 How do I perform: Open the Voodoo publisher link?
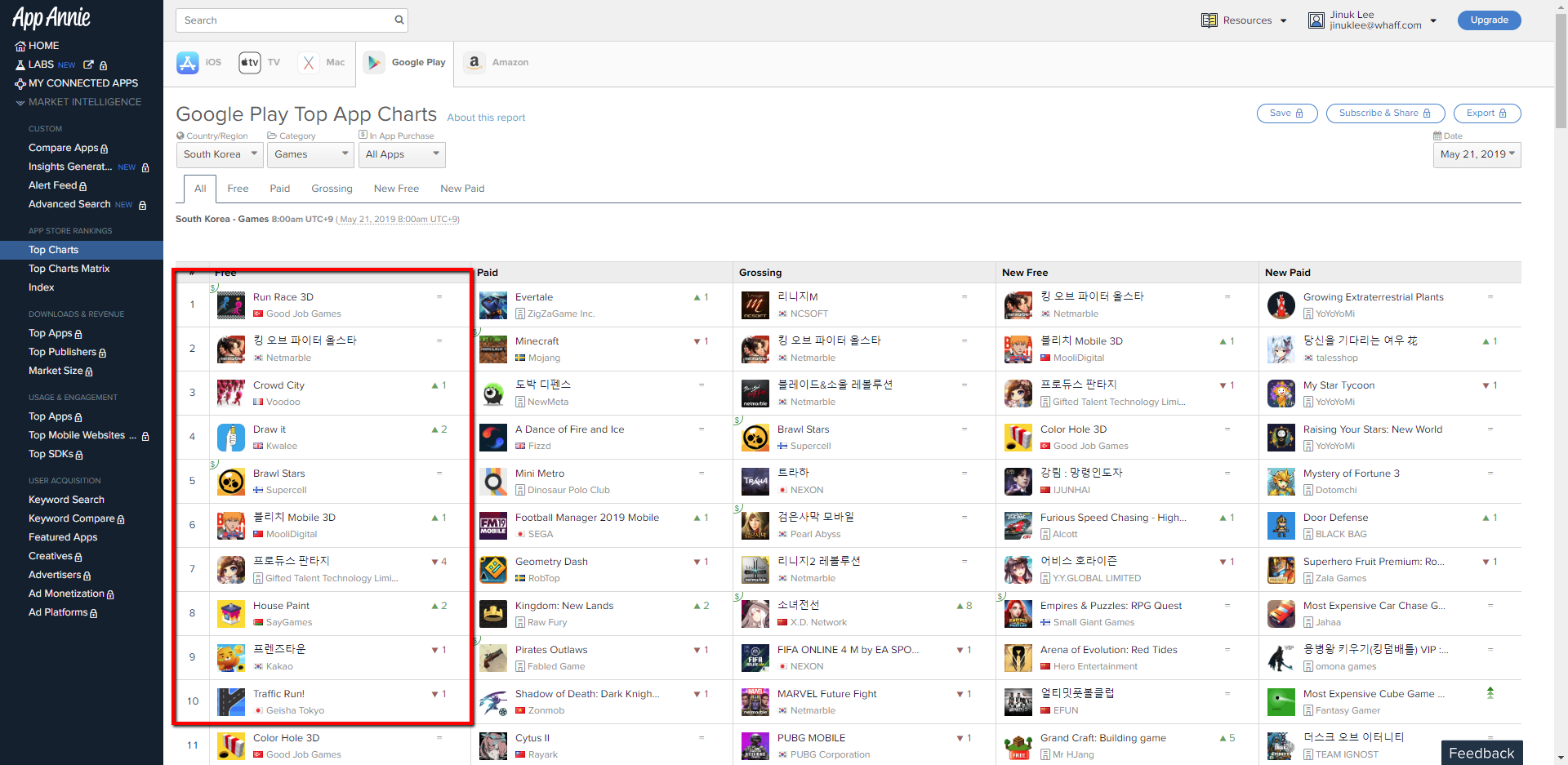coord(283,403)
